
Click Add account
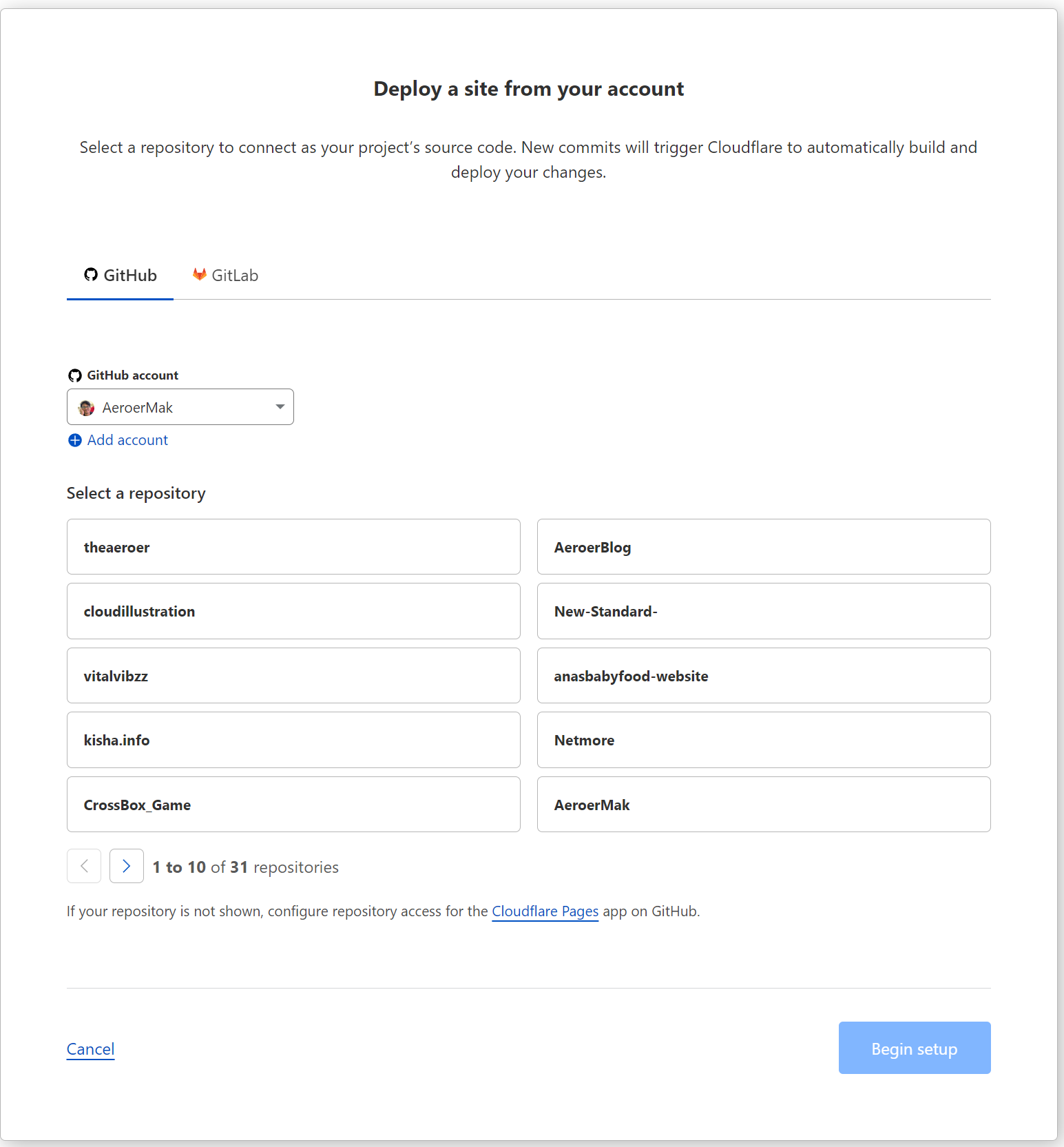pyautogui.click(x=127, y=440)
